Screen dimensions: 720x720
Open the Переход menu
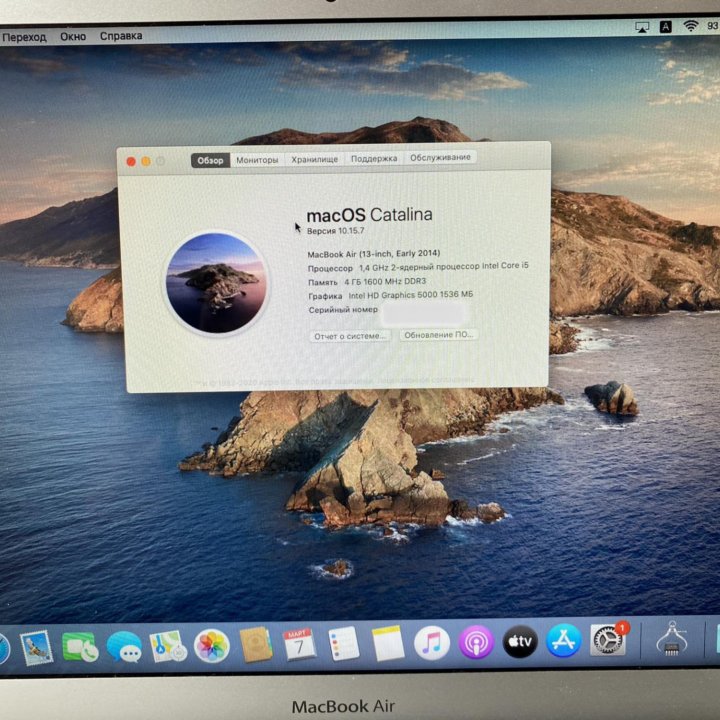(23, 37)
